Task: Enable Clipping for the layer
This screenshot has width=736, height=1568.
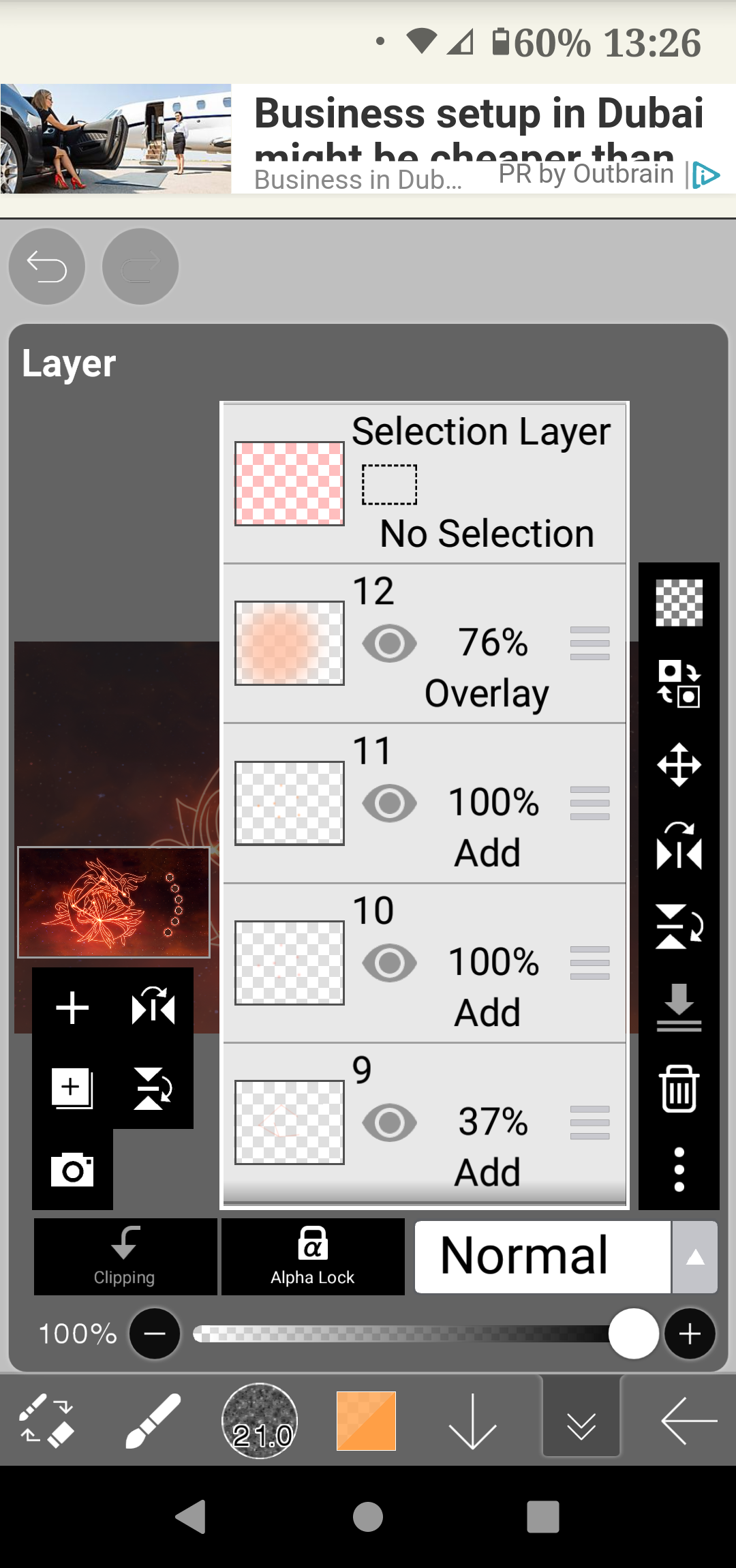Action: pyautogui.click(x=125, y=1256)
